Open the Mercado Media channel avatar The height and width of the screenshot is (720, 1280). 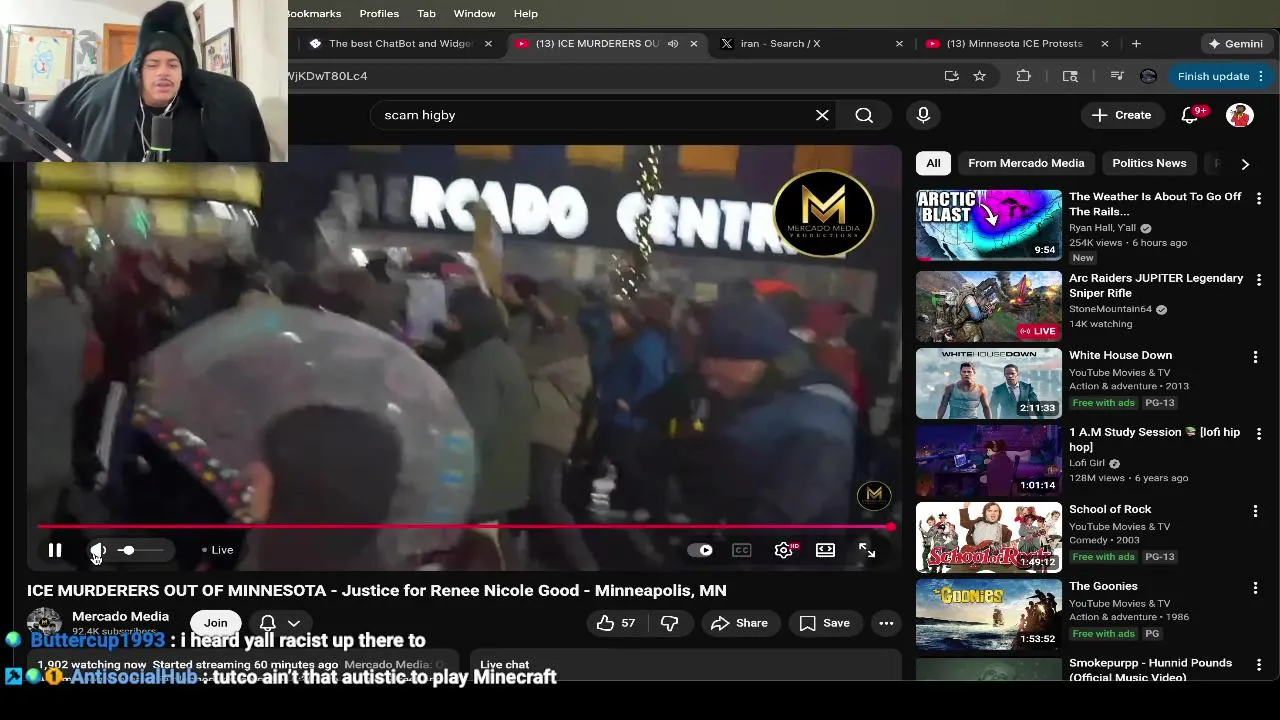pyautogui.click(x=44, y=622)
